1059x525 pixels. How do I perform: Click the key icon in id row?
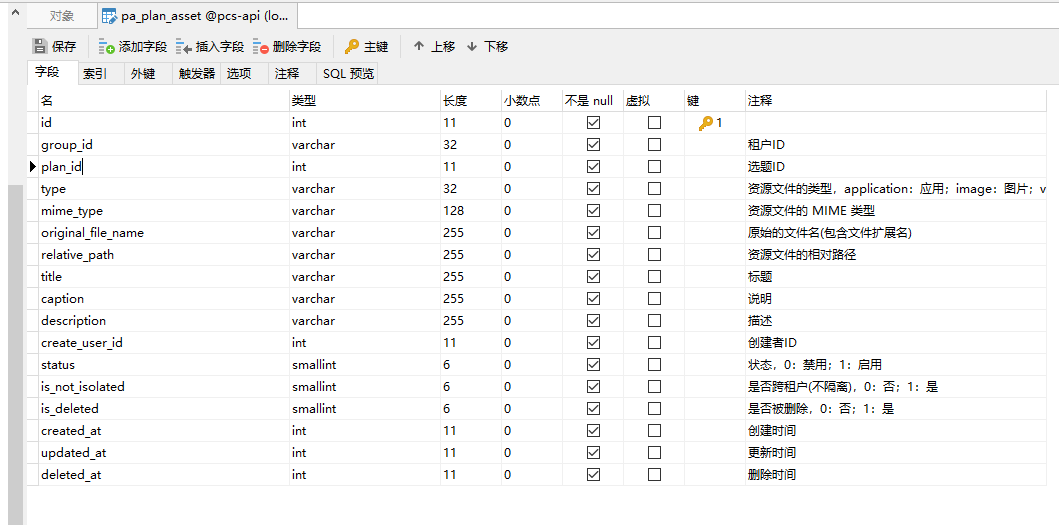pyautogui.click(x=706, y=123)
